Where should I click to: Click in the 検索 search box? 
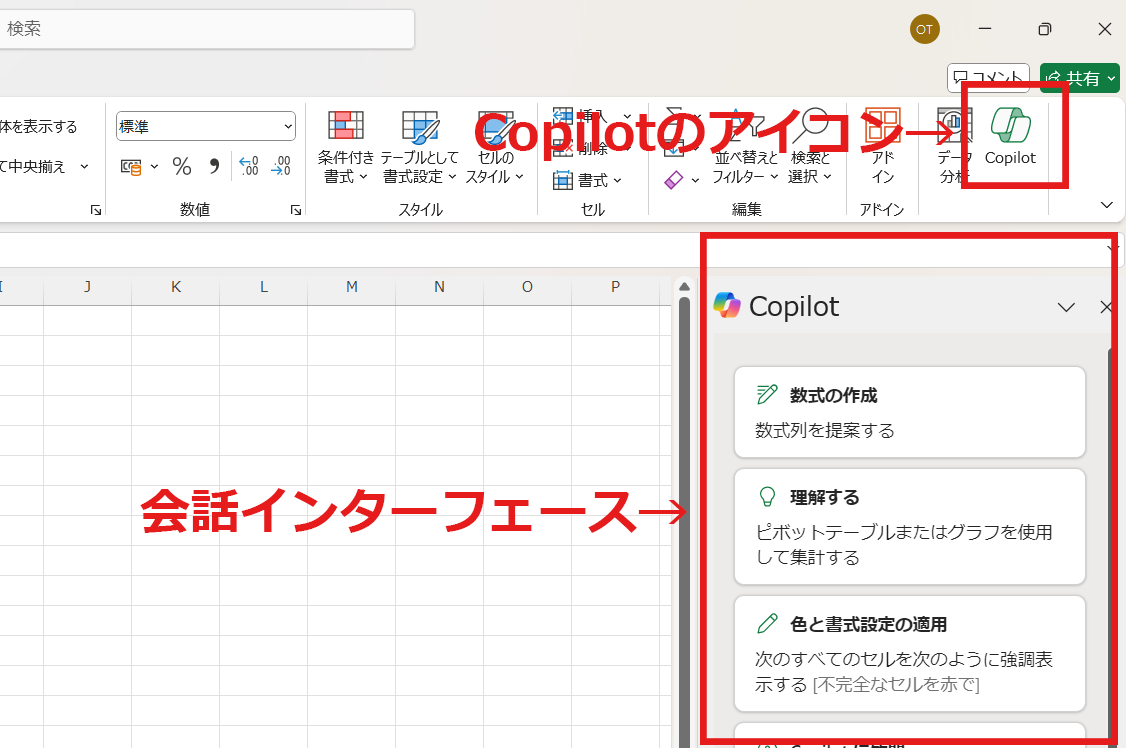coord(205,29)
